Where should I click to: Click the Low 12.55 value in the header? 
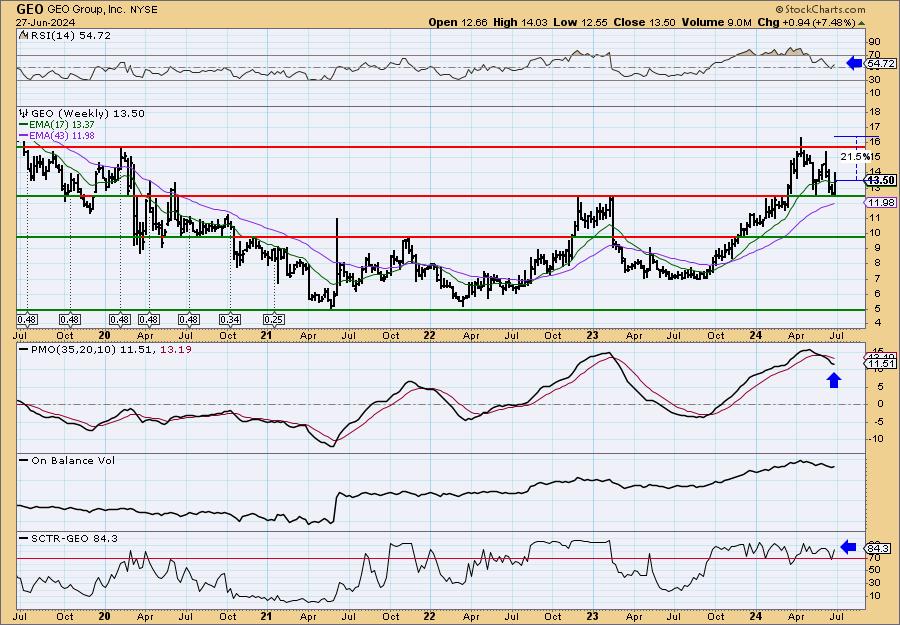579,22
